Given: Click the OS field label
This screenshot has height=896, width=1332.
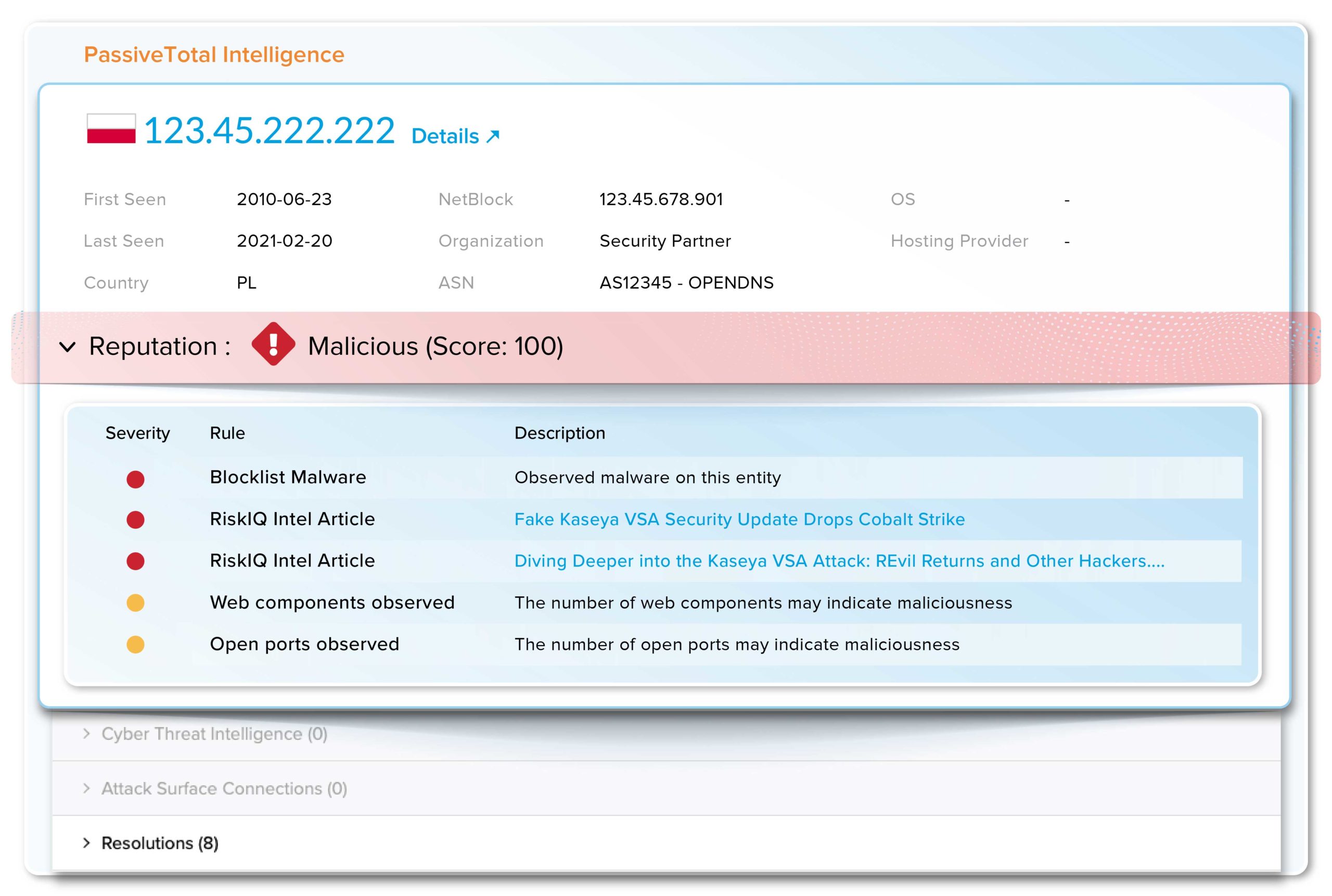Looking at the screenshot, I should pos(903,199).
